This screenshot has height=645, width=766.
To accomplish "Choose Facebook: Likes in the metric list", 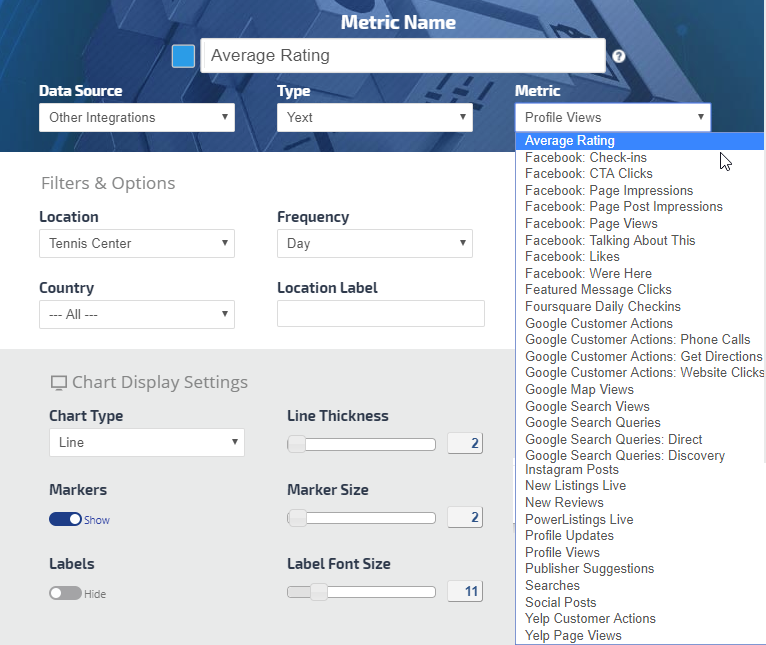I will pos(572,257).
